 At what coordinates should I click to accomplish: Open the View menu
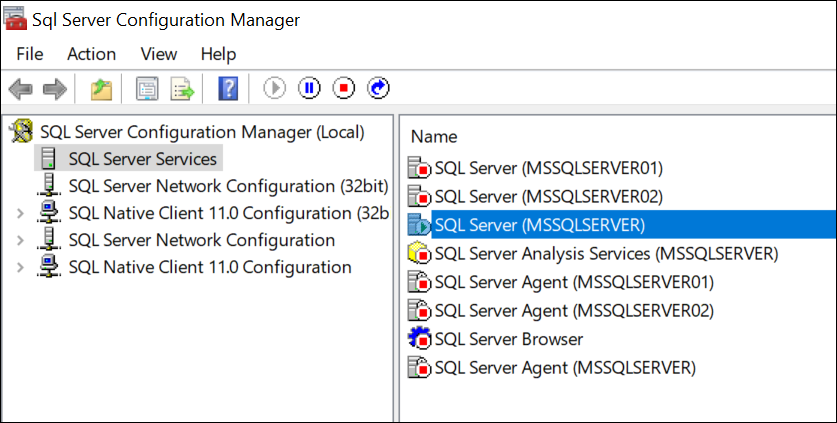pos(158,54)
